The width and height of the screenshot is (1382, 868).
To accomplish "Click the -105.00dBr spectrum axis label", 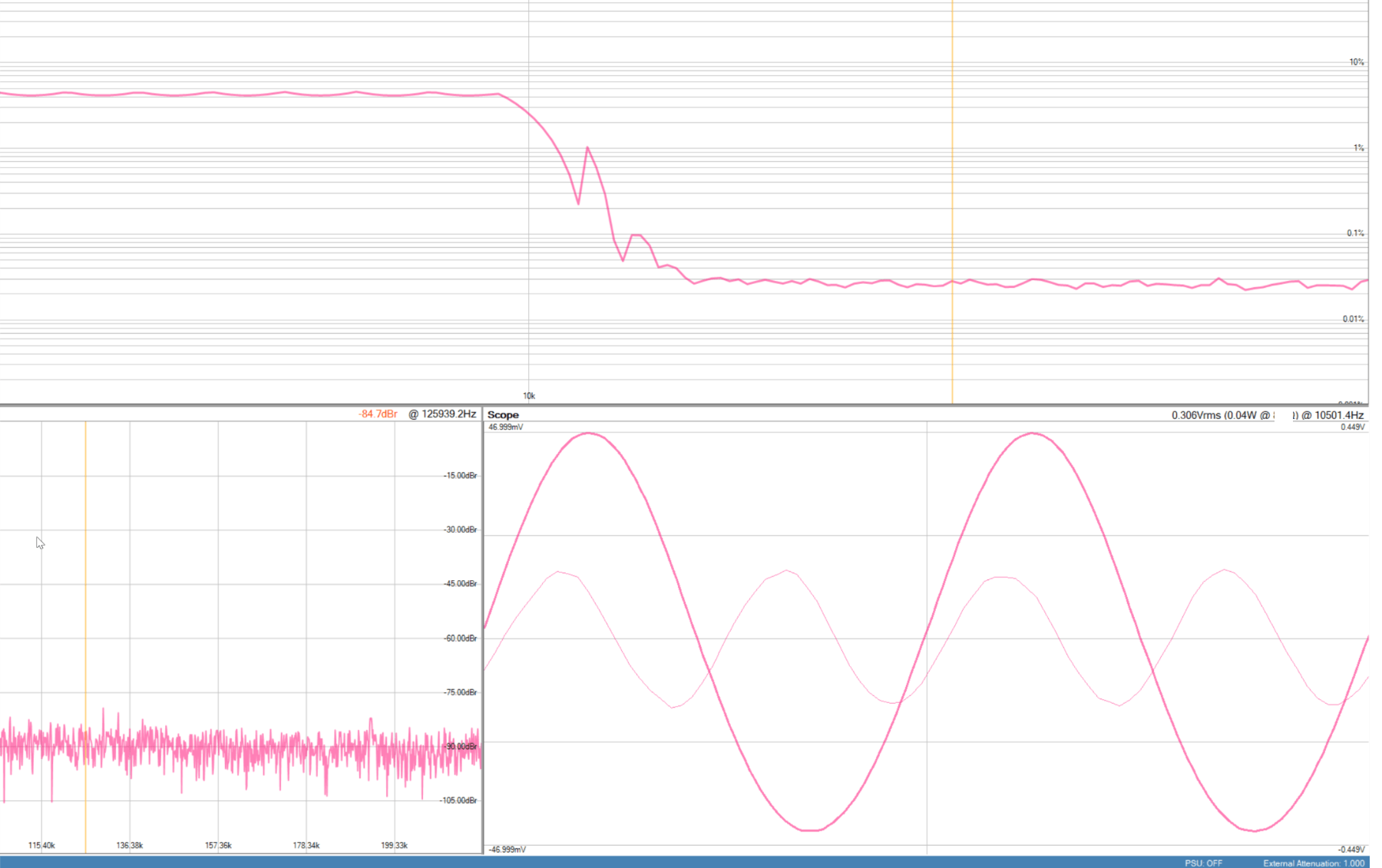I will 458,800.
